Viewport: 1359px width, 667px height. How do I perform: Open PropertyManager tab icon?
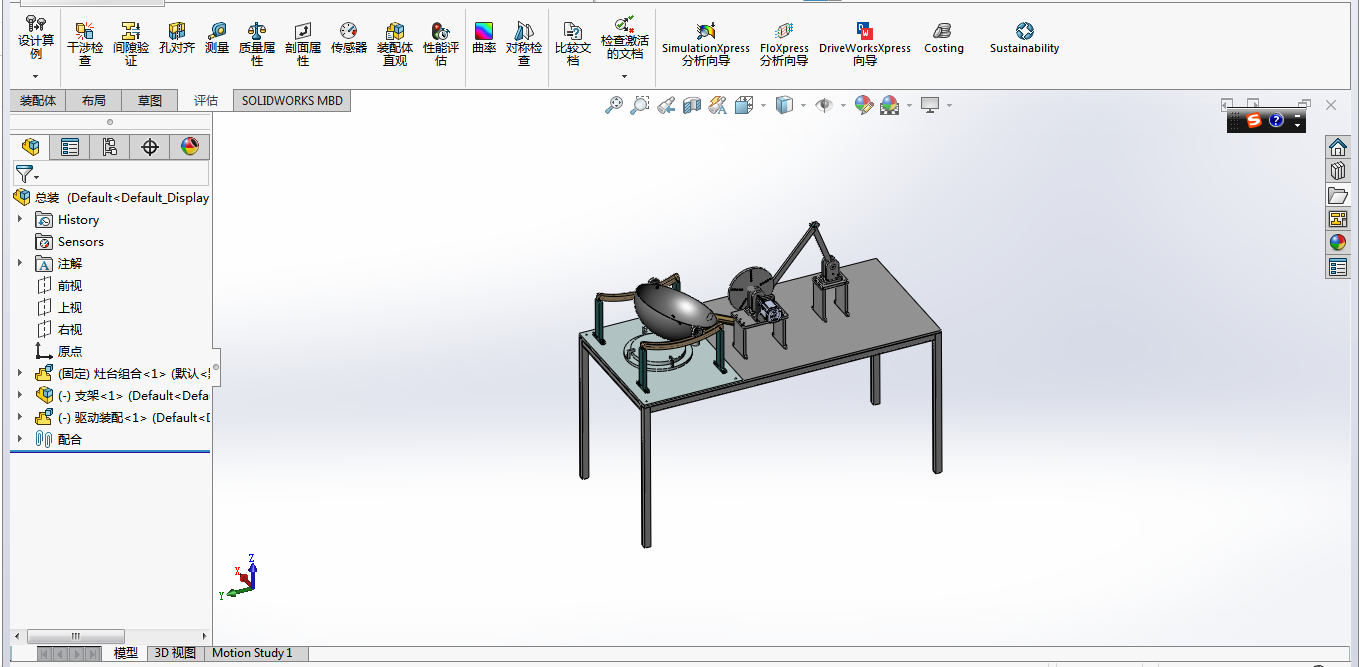click(70, 148)
